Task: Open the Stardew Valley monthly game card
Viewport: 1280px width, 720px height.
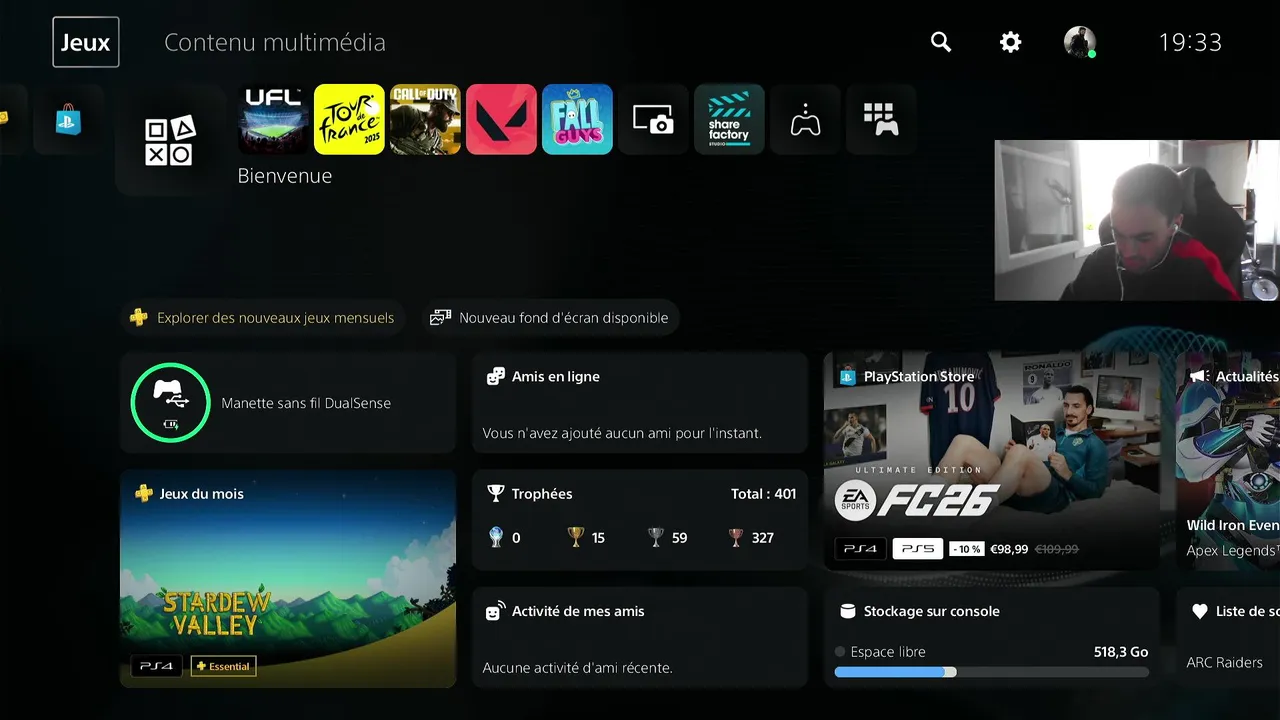Action: [x=288, y=579]
